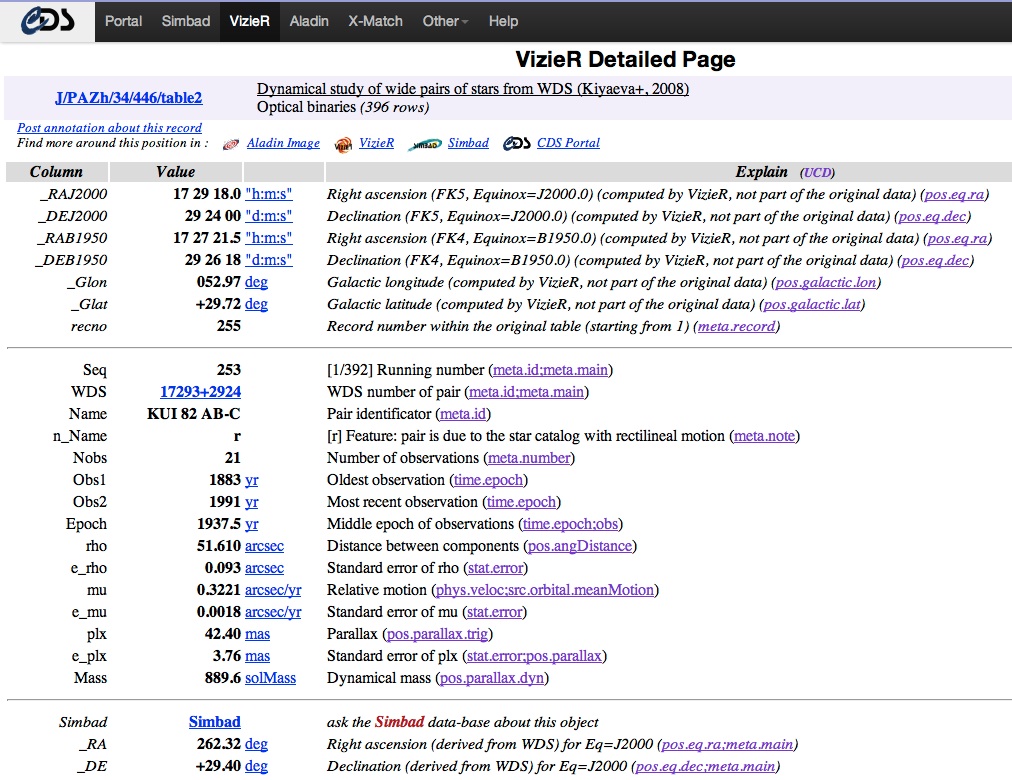
Task: Click "d:m:s" unit for _DEB1950
Action: pyautogui.click(x=268, y=259)
